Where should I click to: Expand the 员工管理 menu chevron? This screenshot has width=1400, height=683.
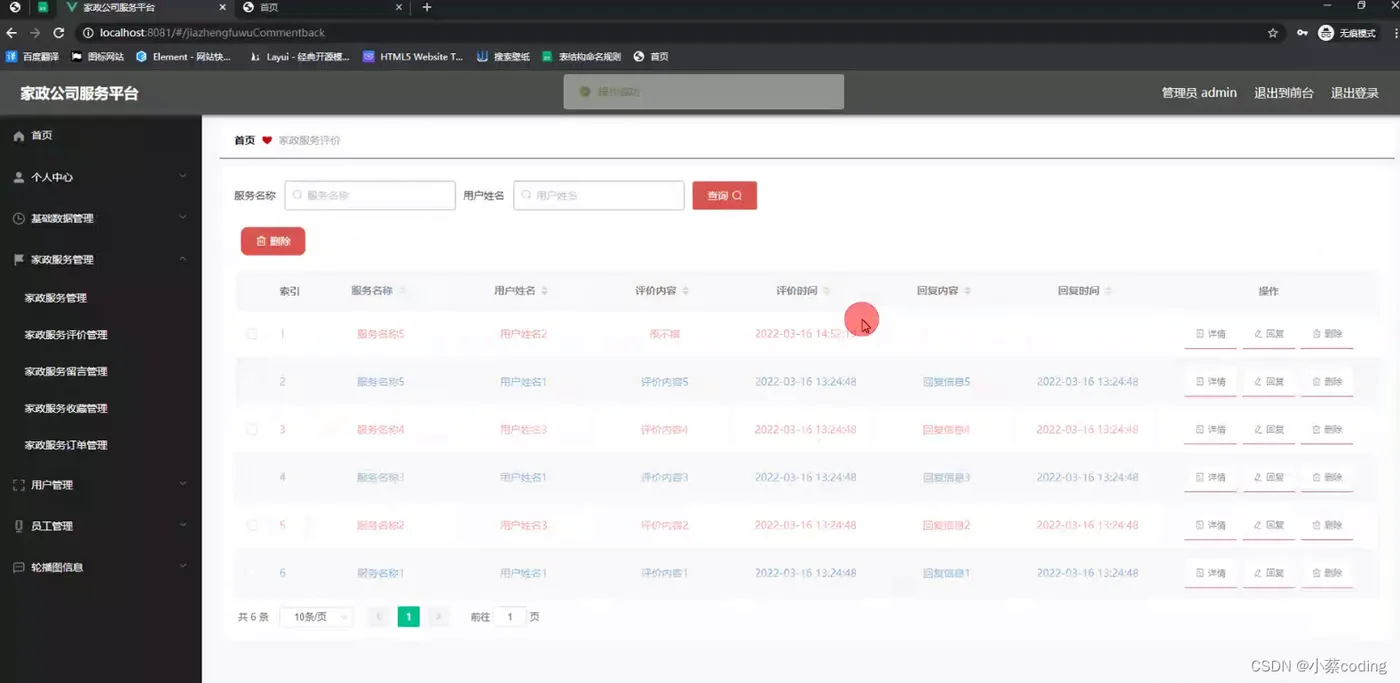coord(183,526)
